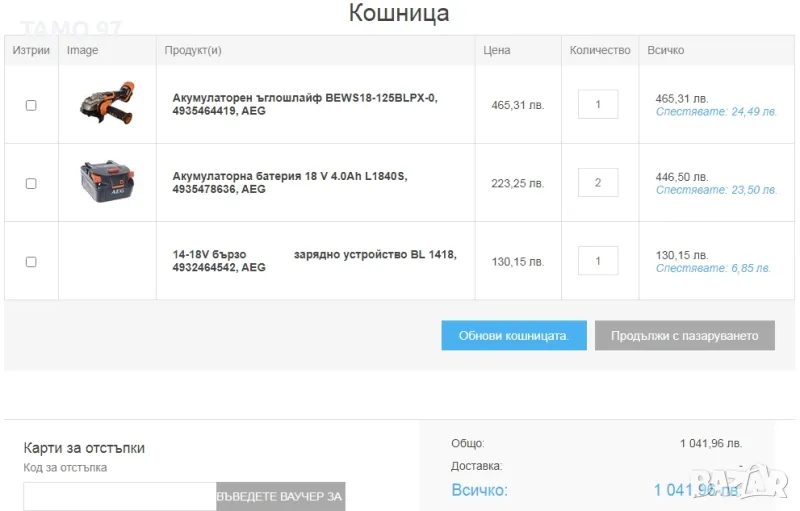Click the discount code input field
The height and width of the screenshot is (511, 800).
[119, 496]
